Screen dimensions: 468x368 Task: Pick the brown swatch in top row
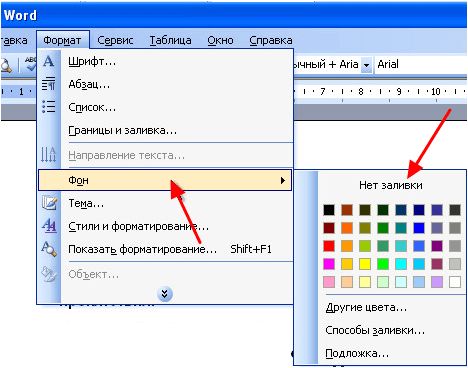[x=347, y=210]
